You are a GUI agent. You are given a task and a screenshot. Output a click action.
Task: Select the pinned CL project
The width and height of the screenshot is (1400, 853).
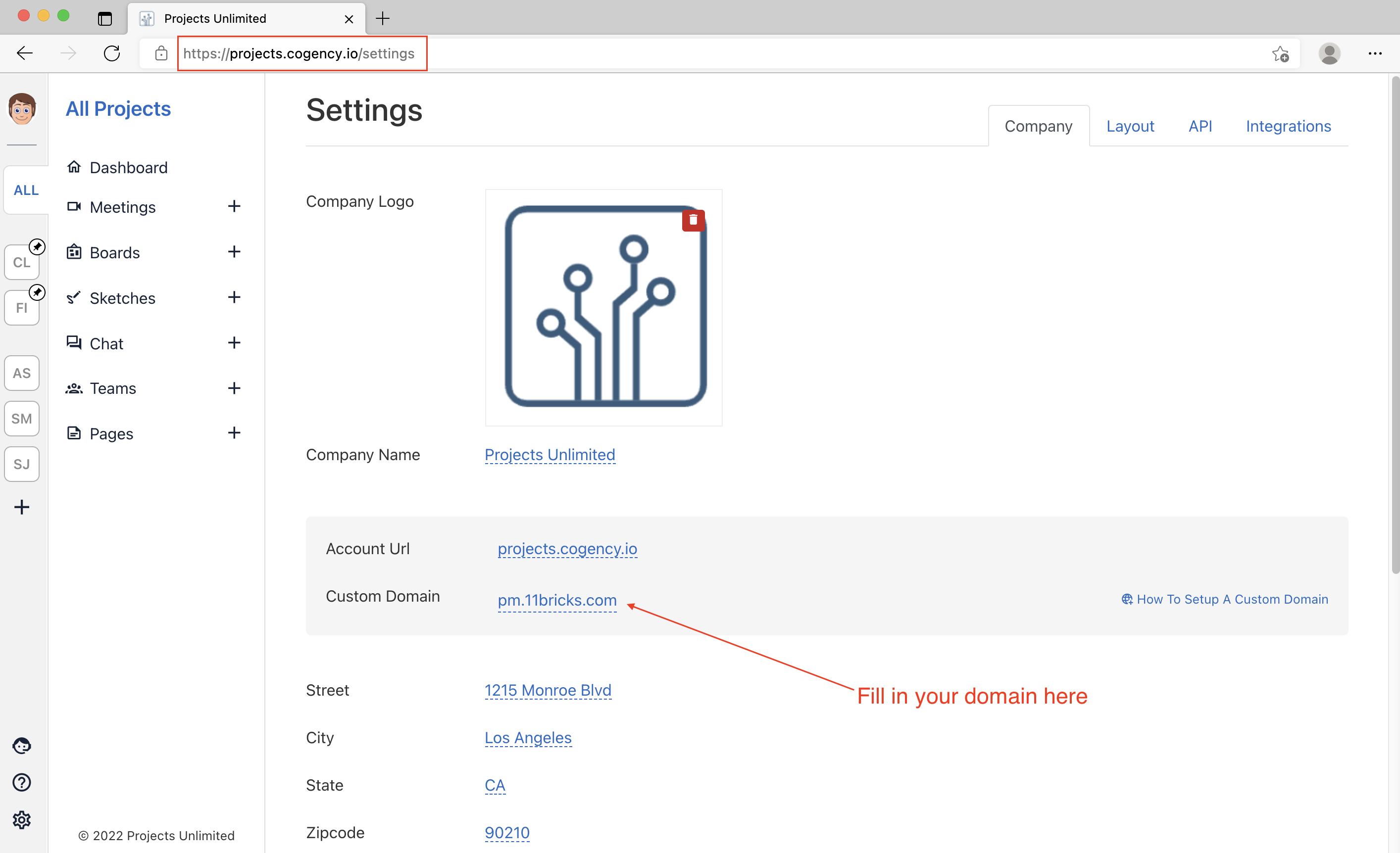pos(22,262)
